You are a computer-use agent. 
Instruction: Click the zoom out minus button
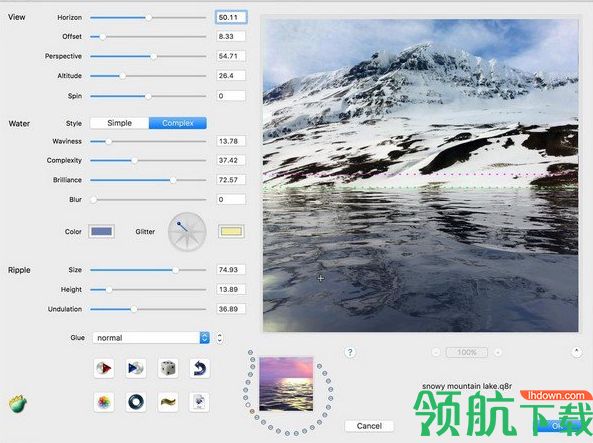click(436, 352)
